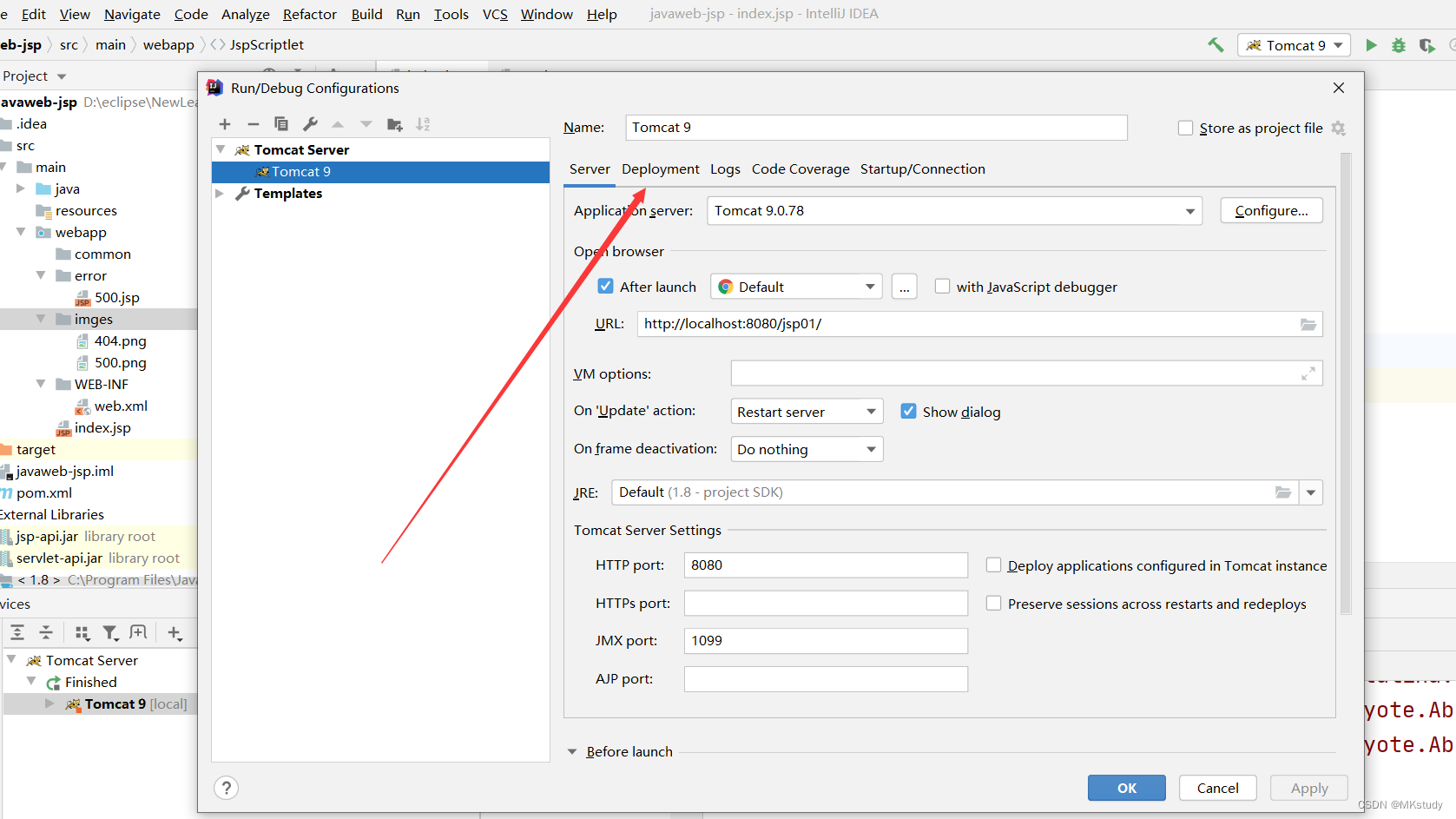Toggle Store as project file checkbox
The image size is (1456, 819).
point(1185,128)
